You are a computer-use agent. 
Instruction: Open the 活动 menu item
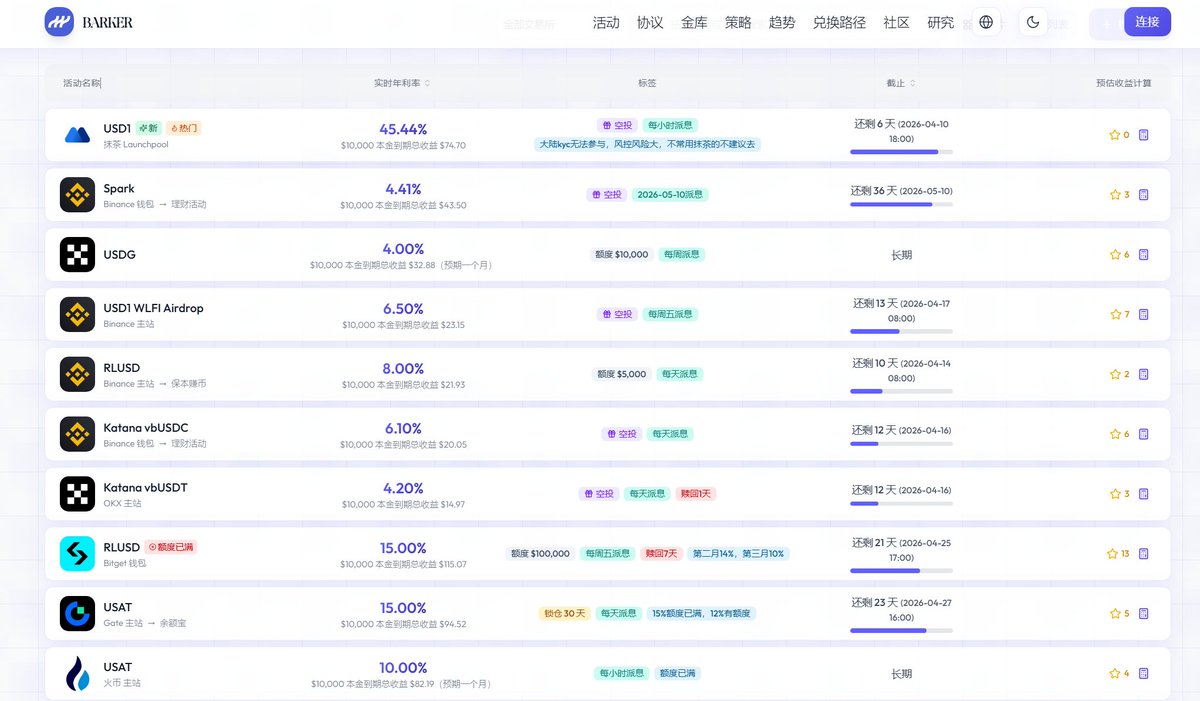[x=606, y=22]
